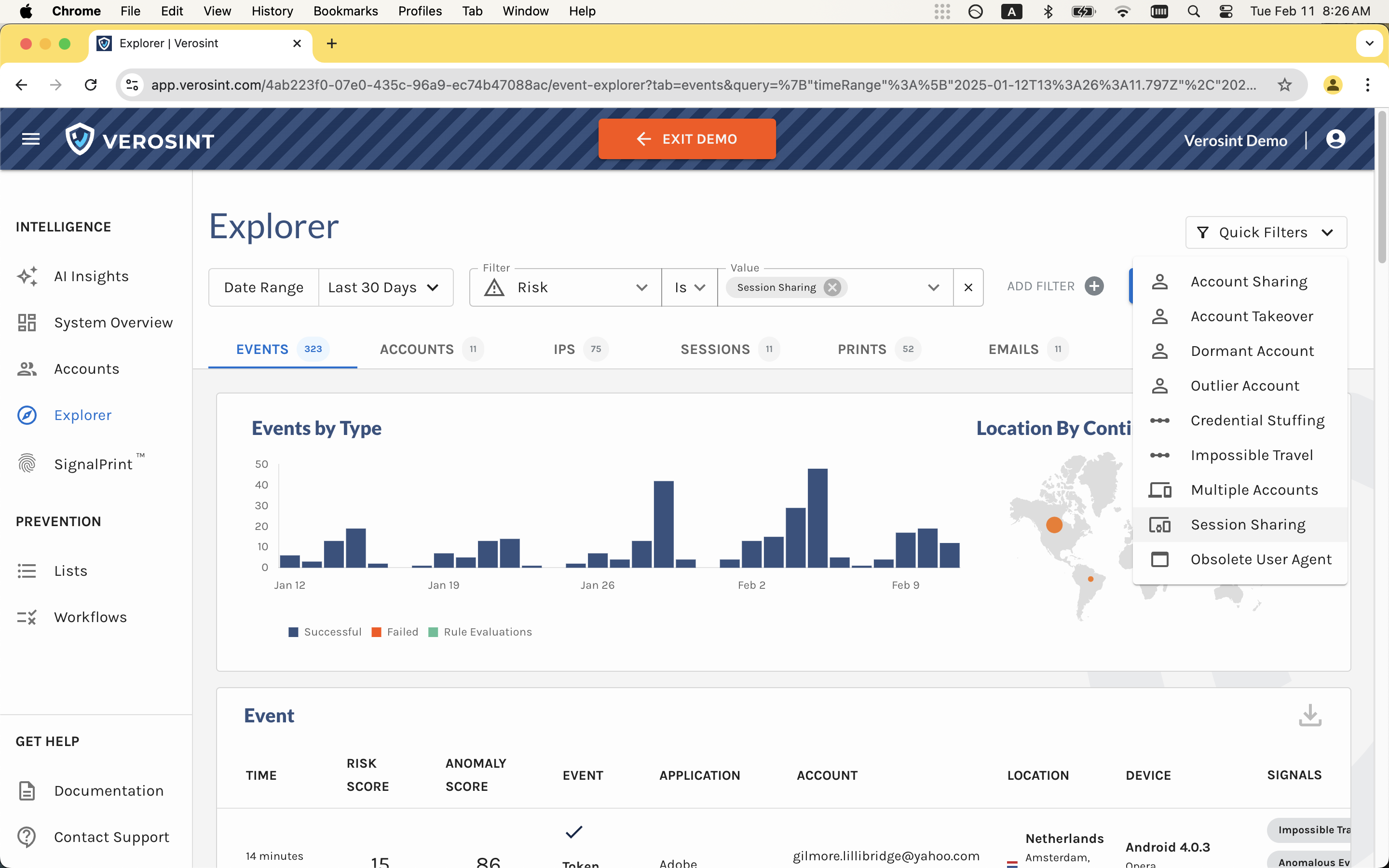Image resolution: width=1389 pixels, height=868 pixels.
Task: Click the ADD FILTER button
Action: tap(1055, 287)
